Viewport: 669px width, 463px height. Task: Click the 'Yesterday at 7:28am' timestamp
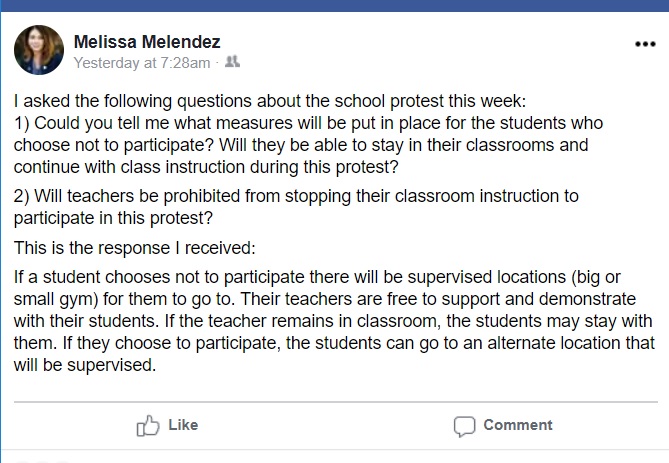[x=142, y=63]
